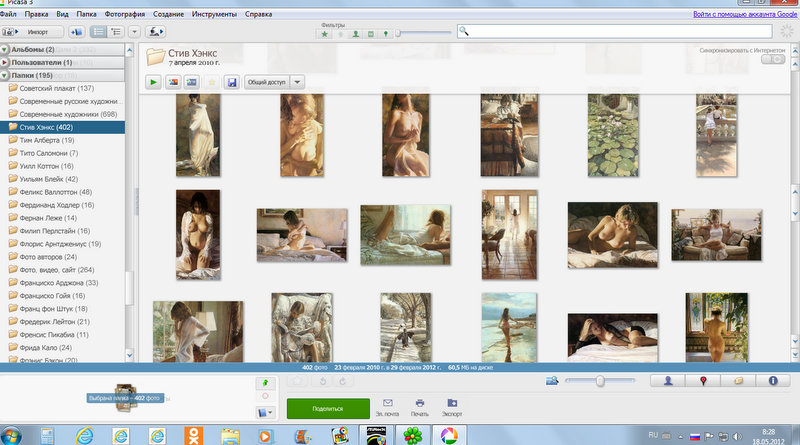
Task: Open ICQ flower taskbar icon
Action: pyautogui.click(x=413, y=436)
